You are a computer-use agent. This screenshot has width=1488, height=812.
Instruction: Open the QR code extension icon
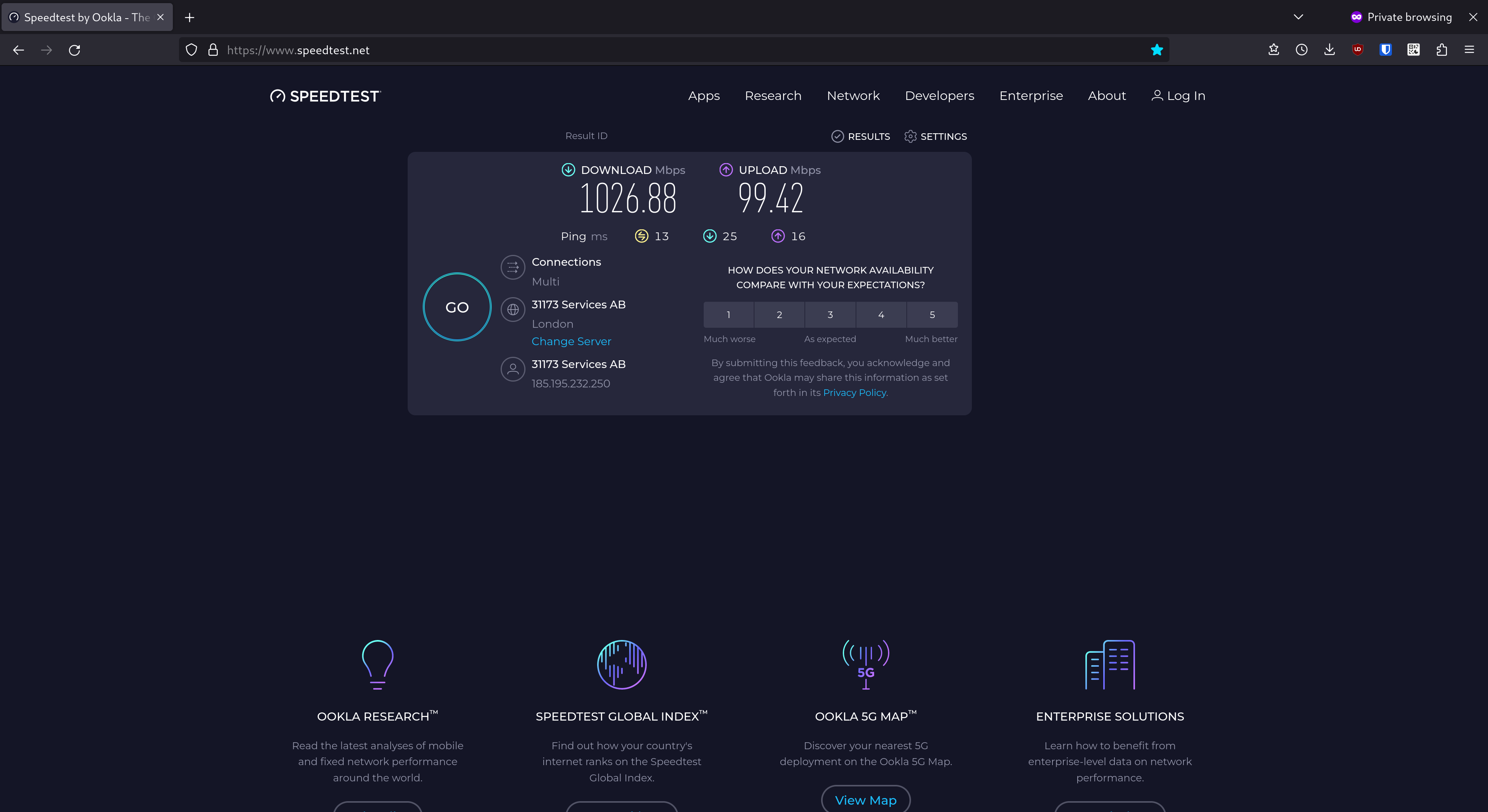click(x=1414, y=50)
